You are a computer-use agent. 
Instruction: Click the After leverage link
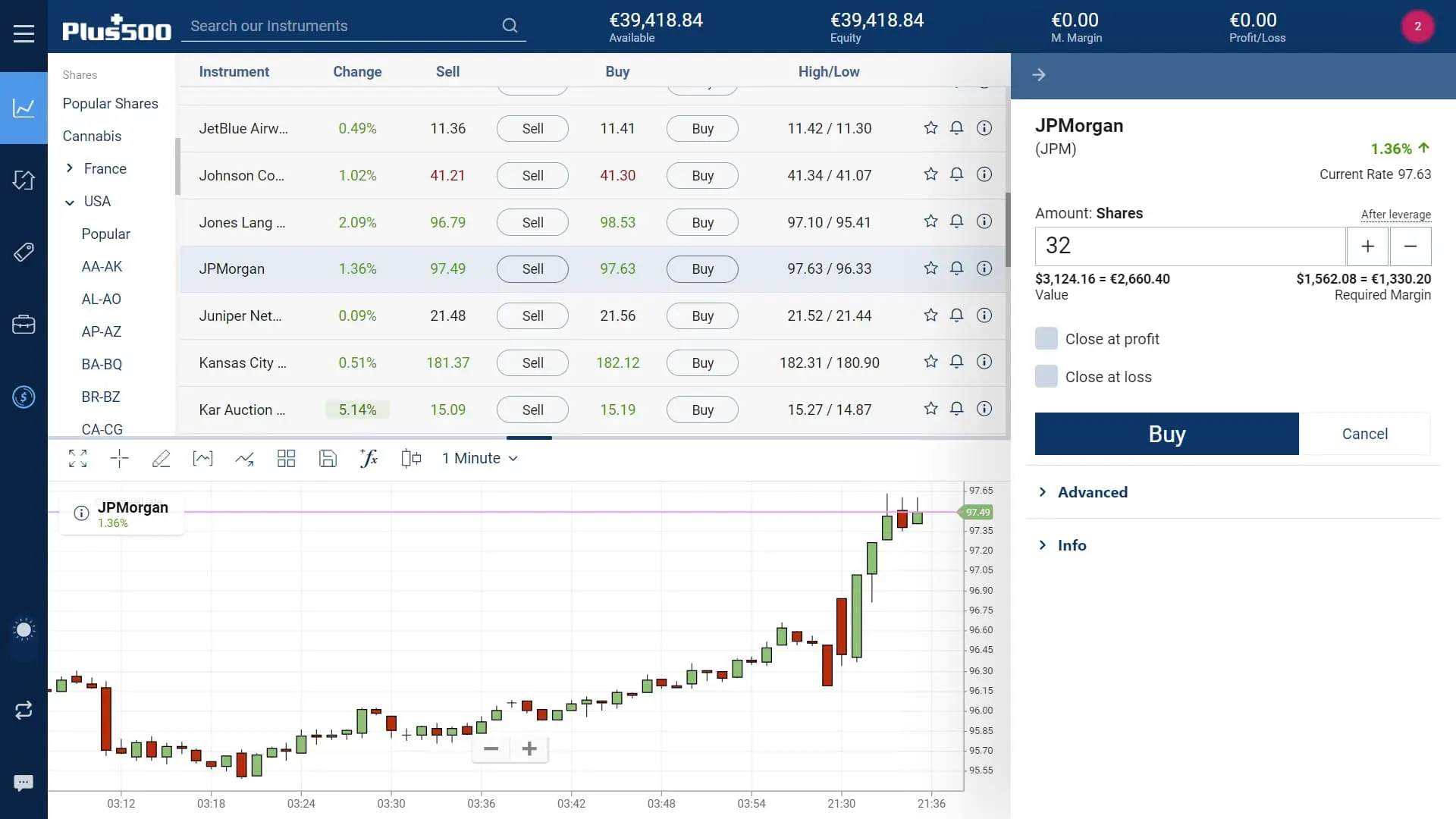[1395, 215]
